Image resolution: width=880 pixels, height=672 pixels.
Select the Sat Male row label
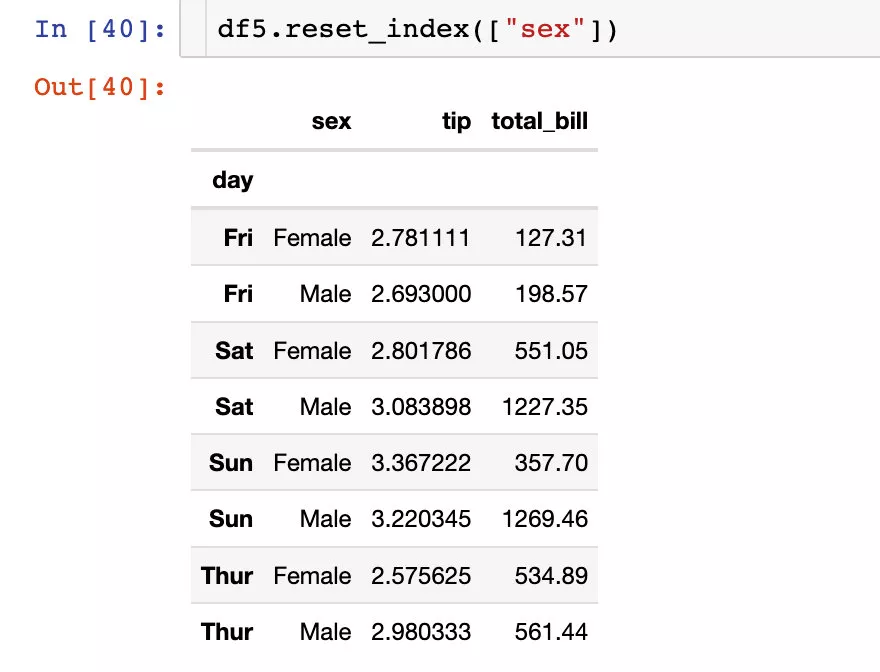[x=233, y=406]
